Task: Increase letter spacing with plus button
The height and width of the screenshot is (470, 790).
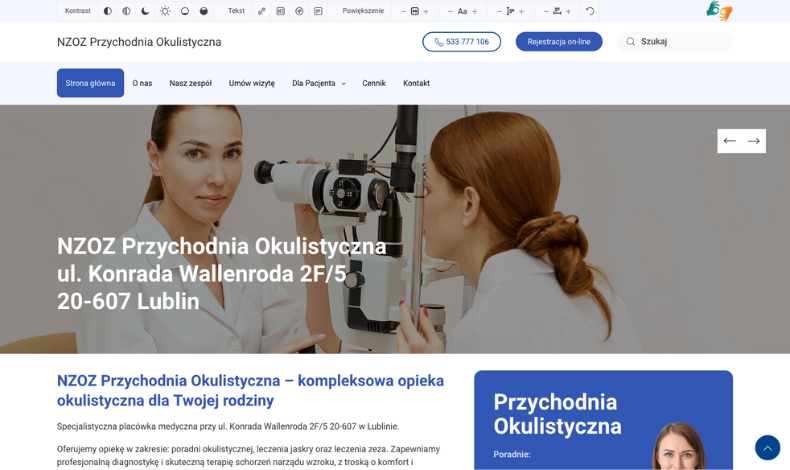Action: pyautogui.click(x=568, y=11)
